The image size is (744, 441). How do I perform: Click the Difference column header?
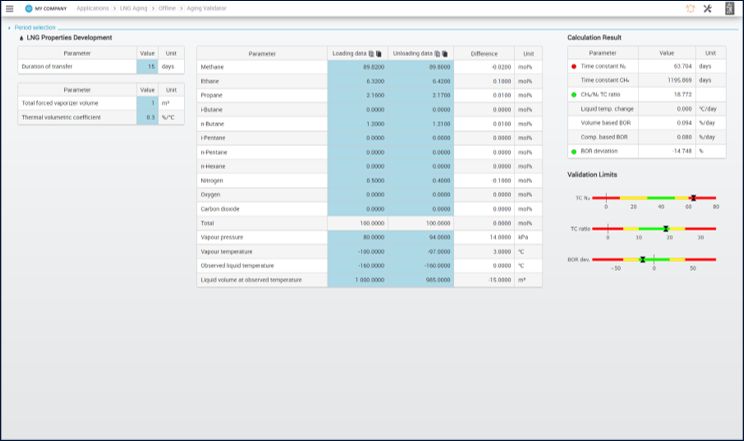(484, 54)
